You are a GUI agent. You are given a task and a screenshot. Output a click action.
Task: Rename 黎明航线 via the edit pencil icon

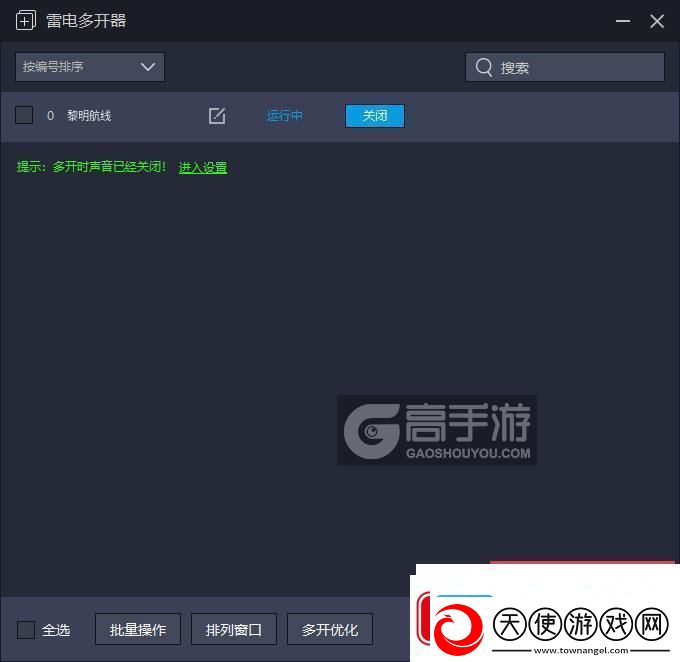click(x=217, y=116)
